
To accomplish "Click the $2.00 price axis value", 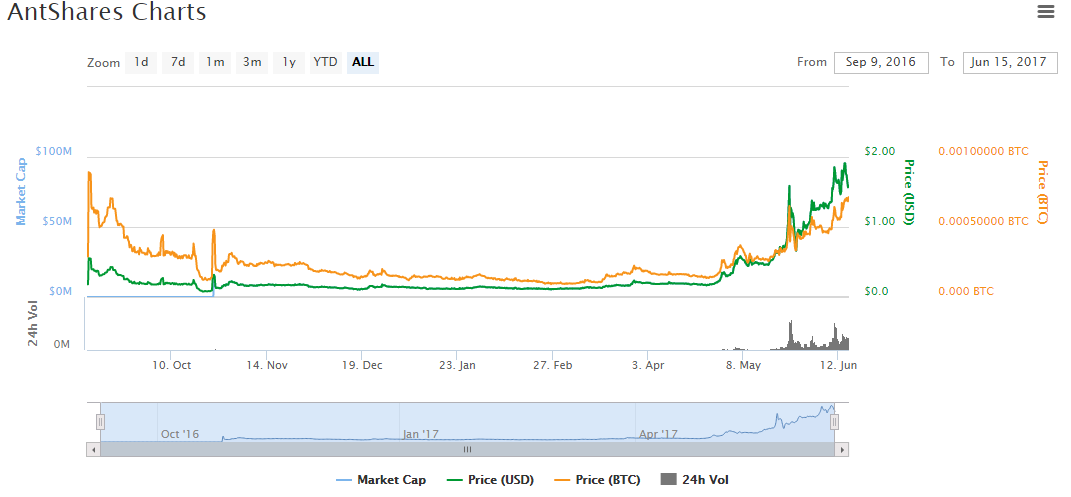I will tap(880, 151).
